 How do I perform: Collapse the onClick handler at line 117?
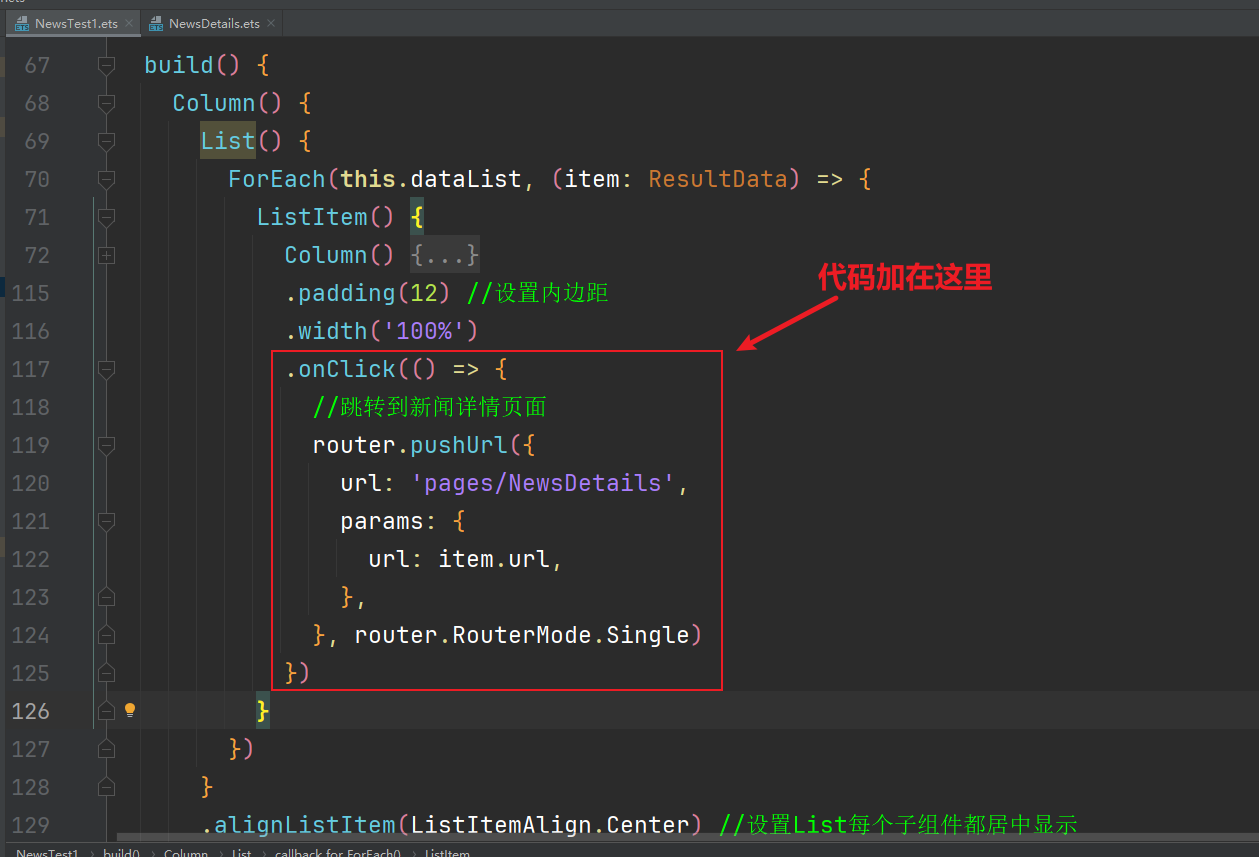(x=106, y=369)
